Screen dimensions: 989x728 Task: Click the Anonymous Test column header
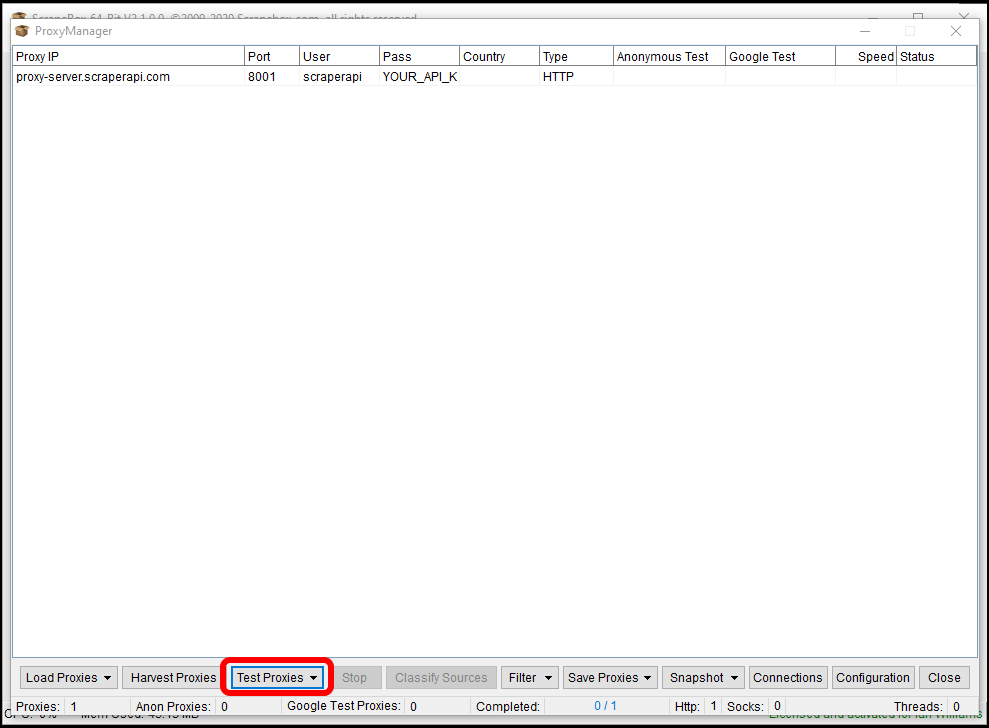pos(667,56)
